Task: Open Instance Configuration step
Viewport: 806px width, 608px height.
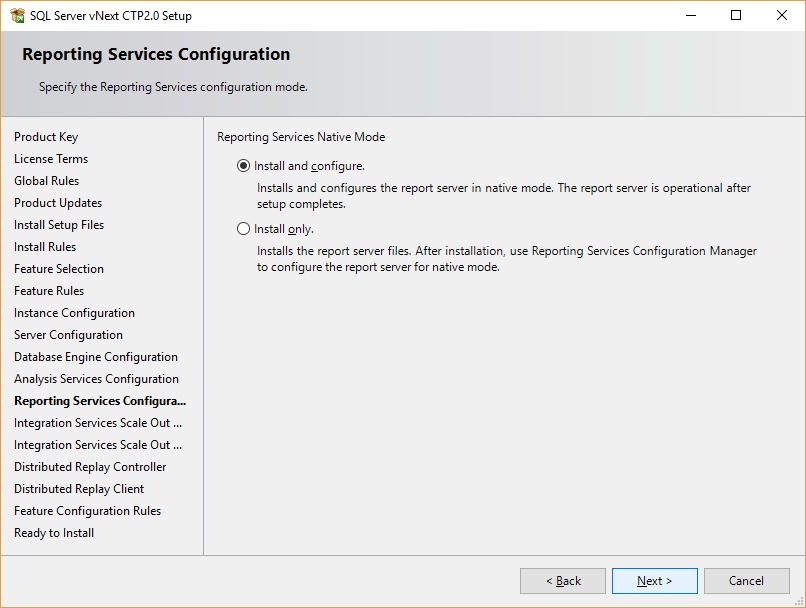Action: (75, 313)
